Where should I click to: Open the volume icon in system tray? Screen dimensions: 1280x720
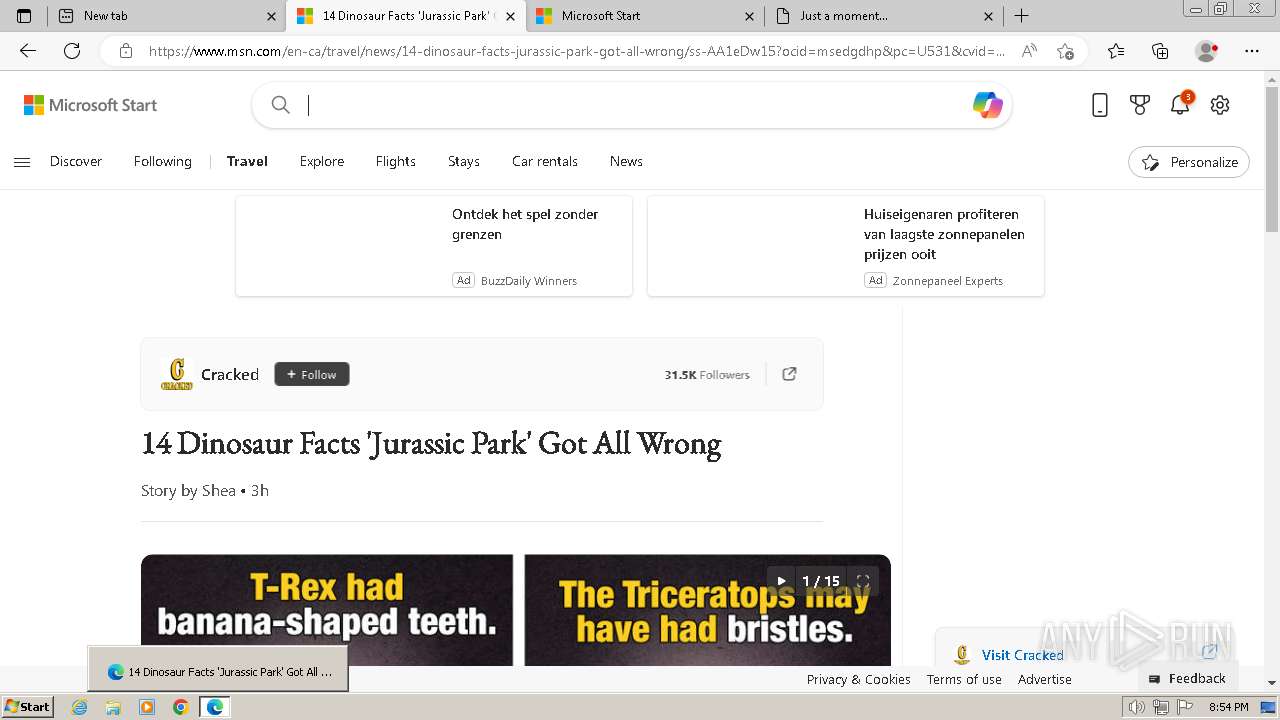[x=1137, y=707]
